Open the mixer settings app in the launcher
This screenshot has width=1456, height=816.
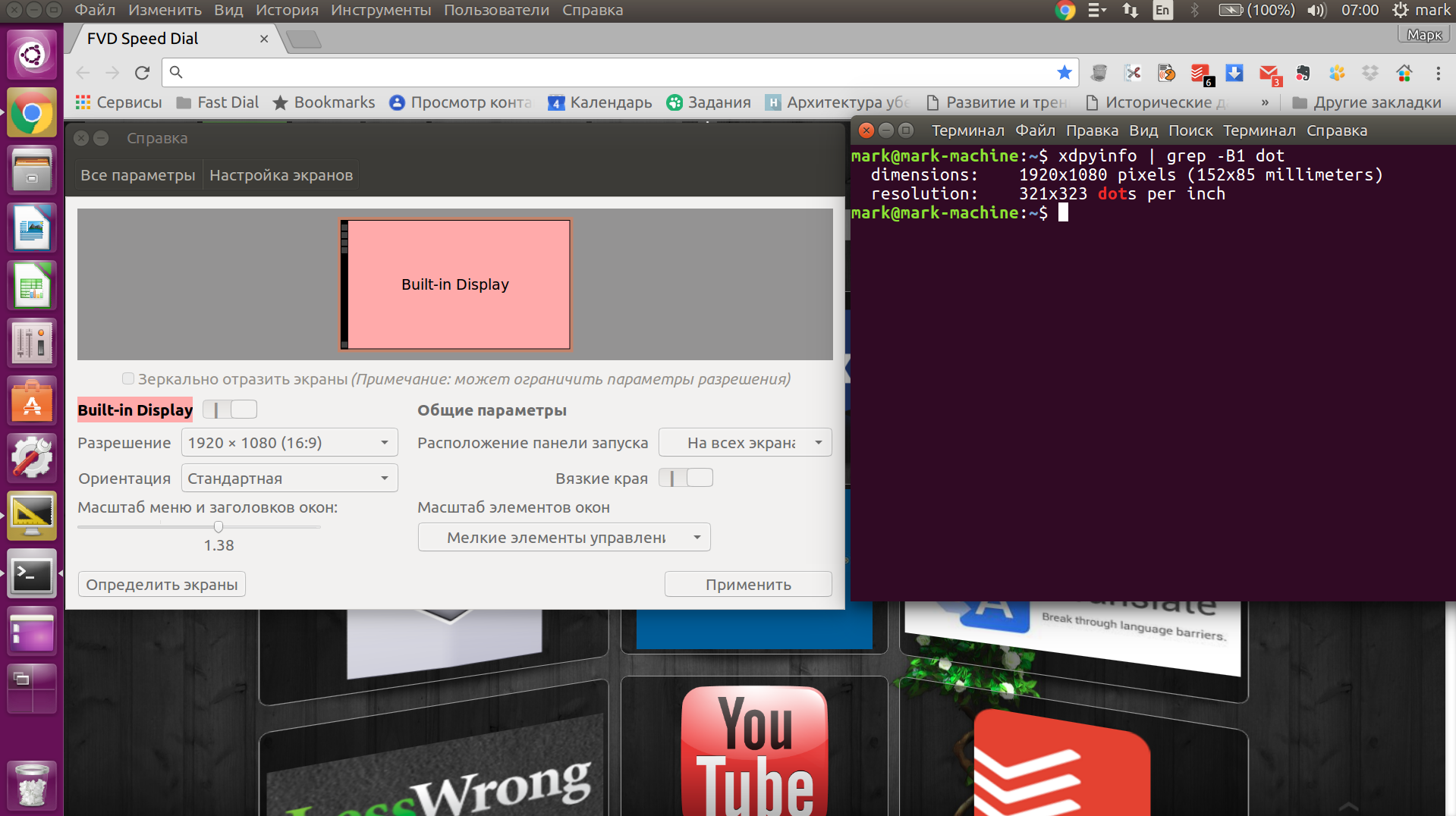[32, 344]
